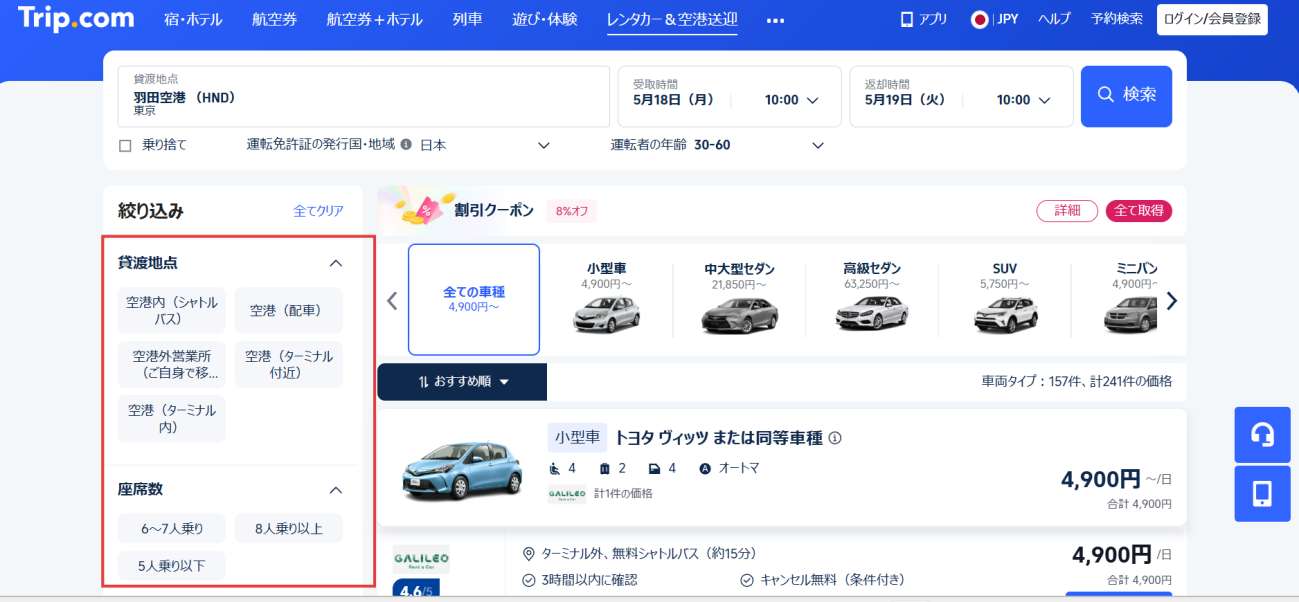1299x602 pixels.
Task: Toggle seat filter 5人乗り以下
Action: 172,566
